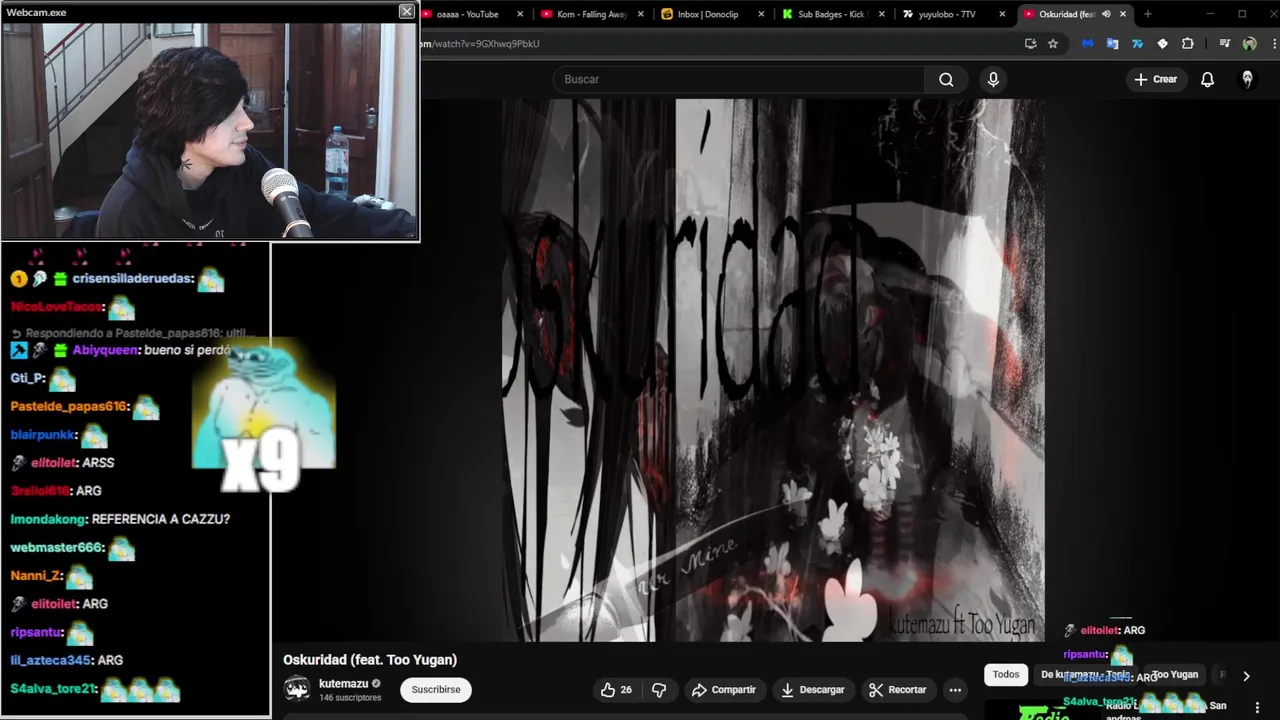Click username Nanni_Z in chat
The width and height of the screenshot is (1280, 720).
(x=36, y=576)
